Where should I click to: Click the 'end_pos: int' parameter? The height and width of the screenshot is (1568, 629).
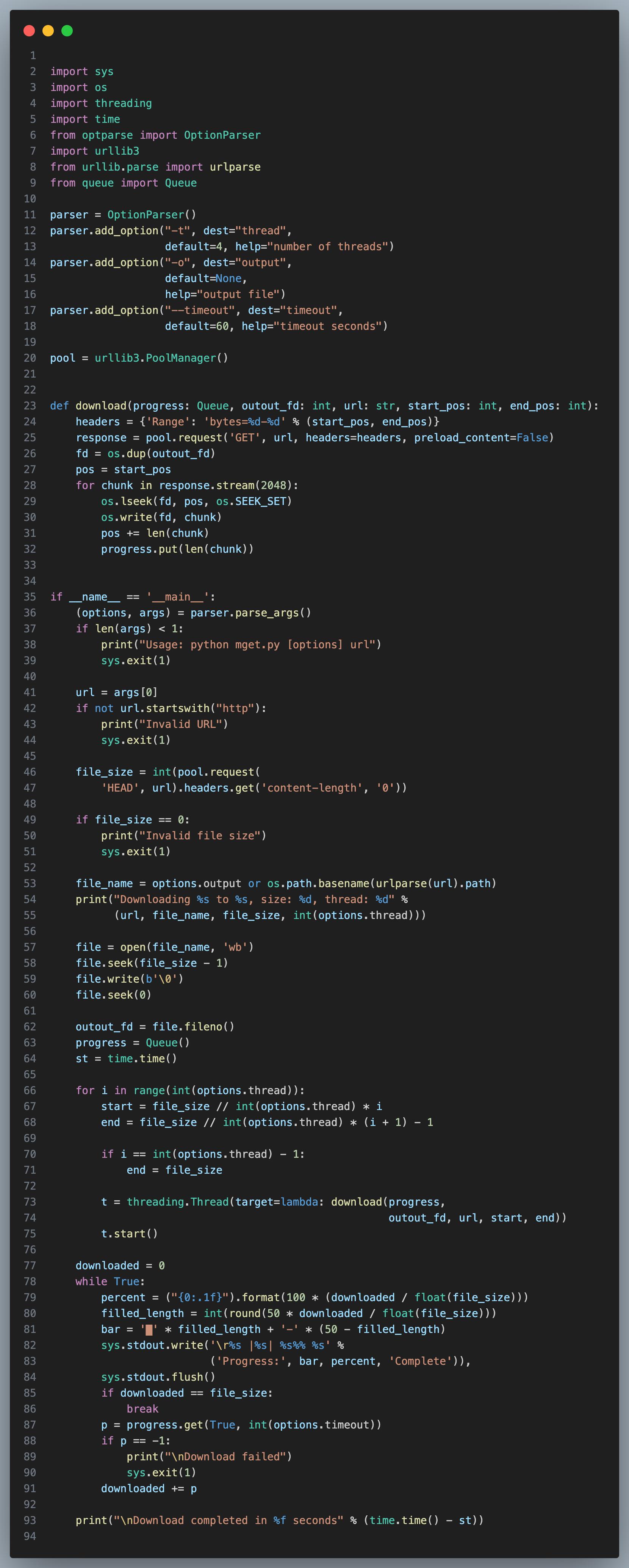(x=548, y=405)
